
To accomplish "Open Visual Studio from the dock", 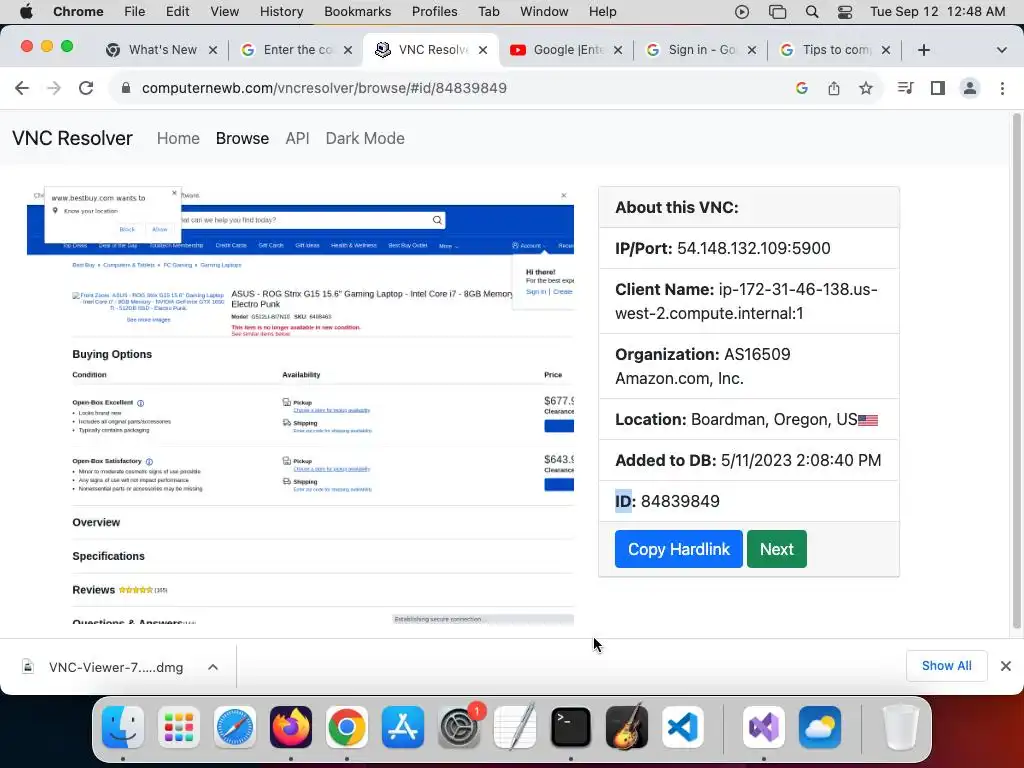I will (x=764, y=727).
